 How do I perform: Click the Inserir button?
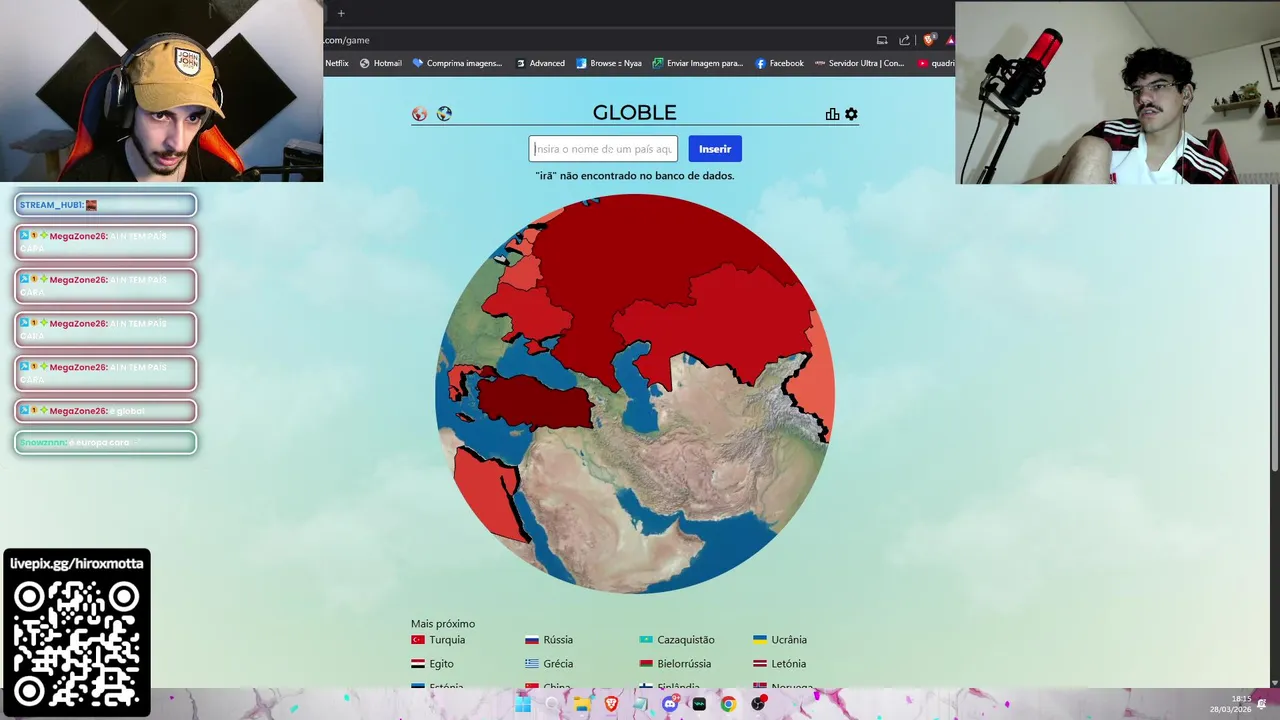coord(715,149)
